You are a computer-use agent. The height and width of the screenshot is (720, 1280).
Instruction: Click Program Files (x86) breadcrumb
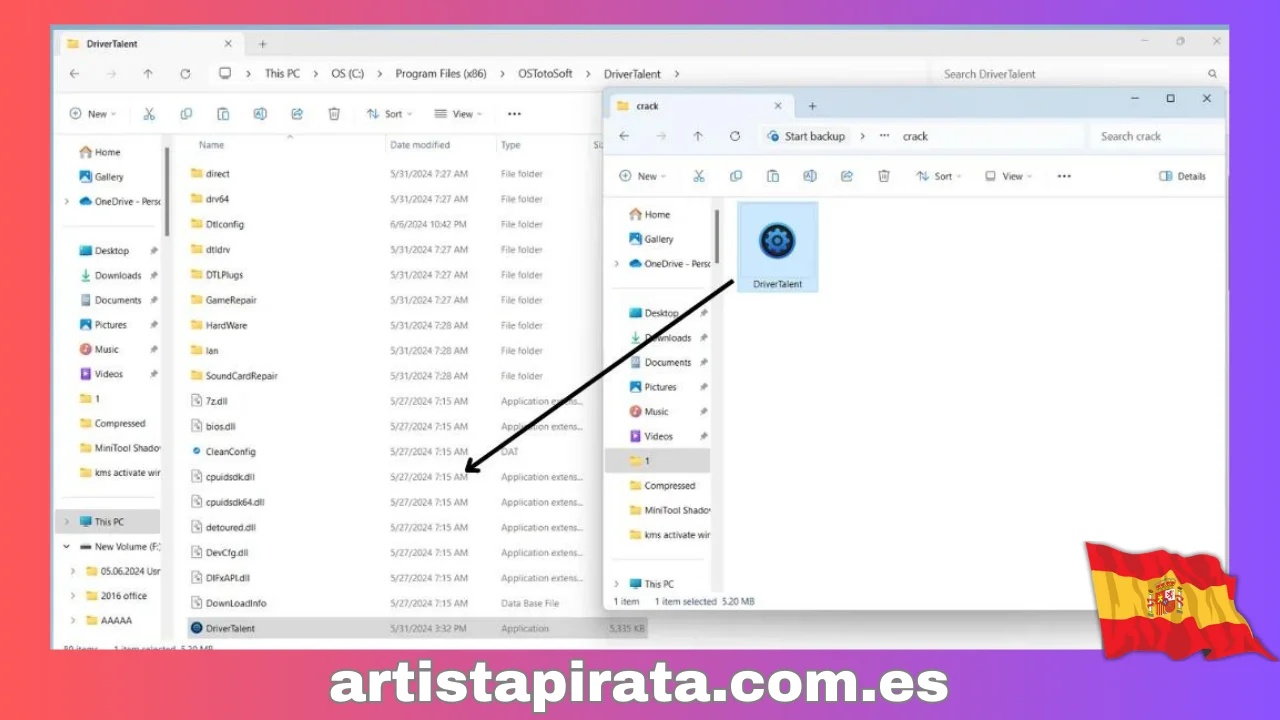[441, 74]
